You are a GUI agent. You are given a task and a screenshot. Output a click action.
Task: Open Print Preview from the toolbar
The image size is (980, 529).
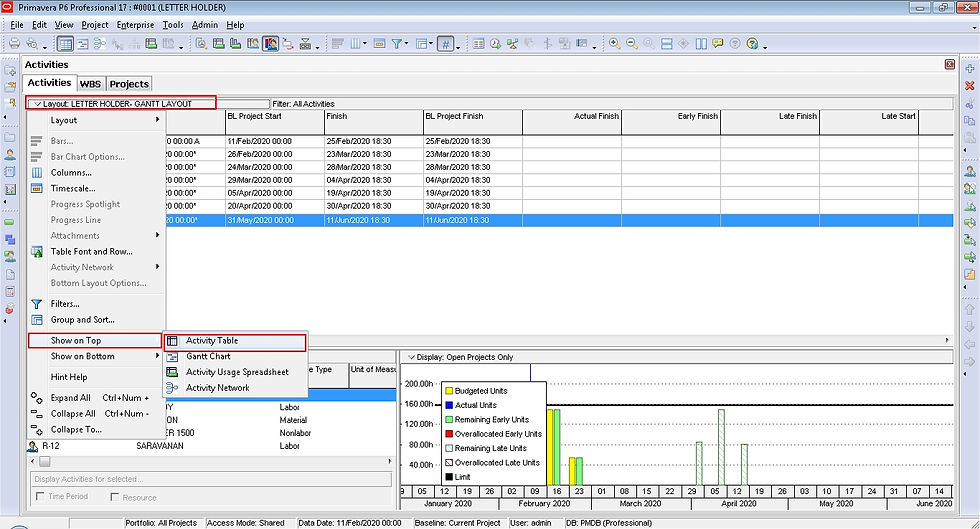31,44
